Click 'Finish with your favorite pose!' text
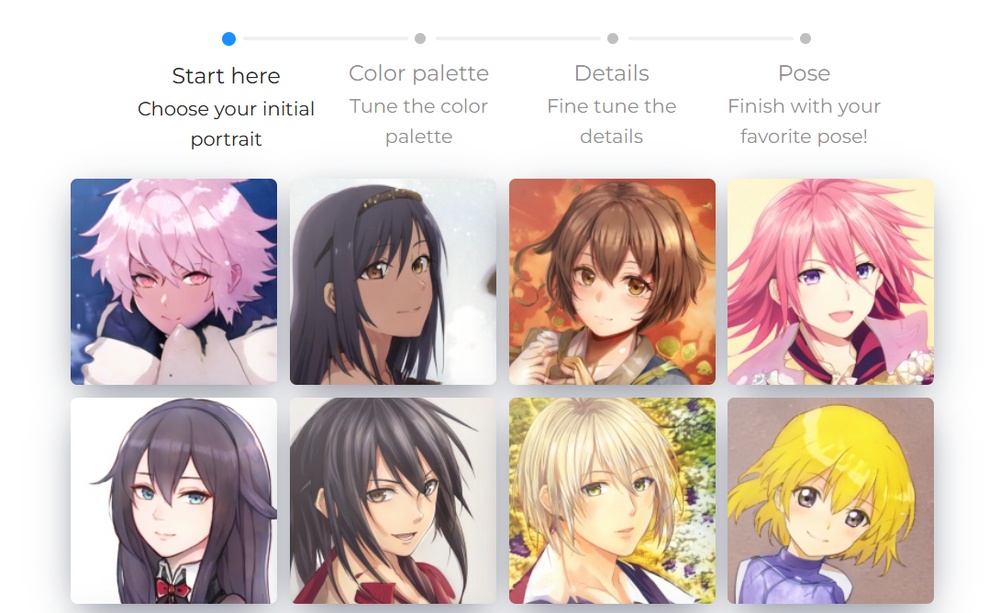 [x=804, y=121]
